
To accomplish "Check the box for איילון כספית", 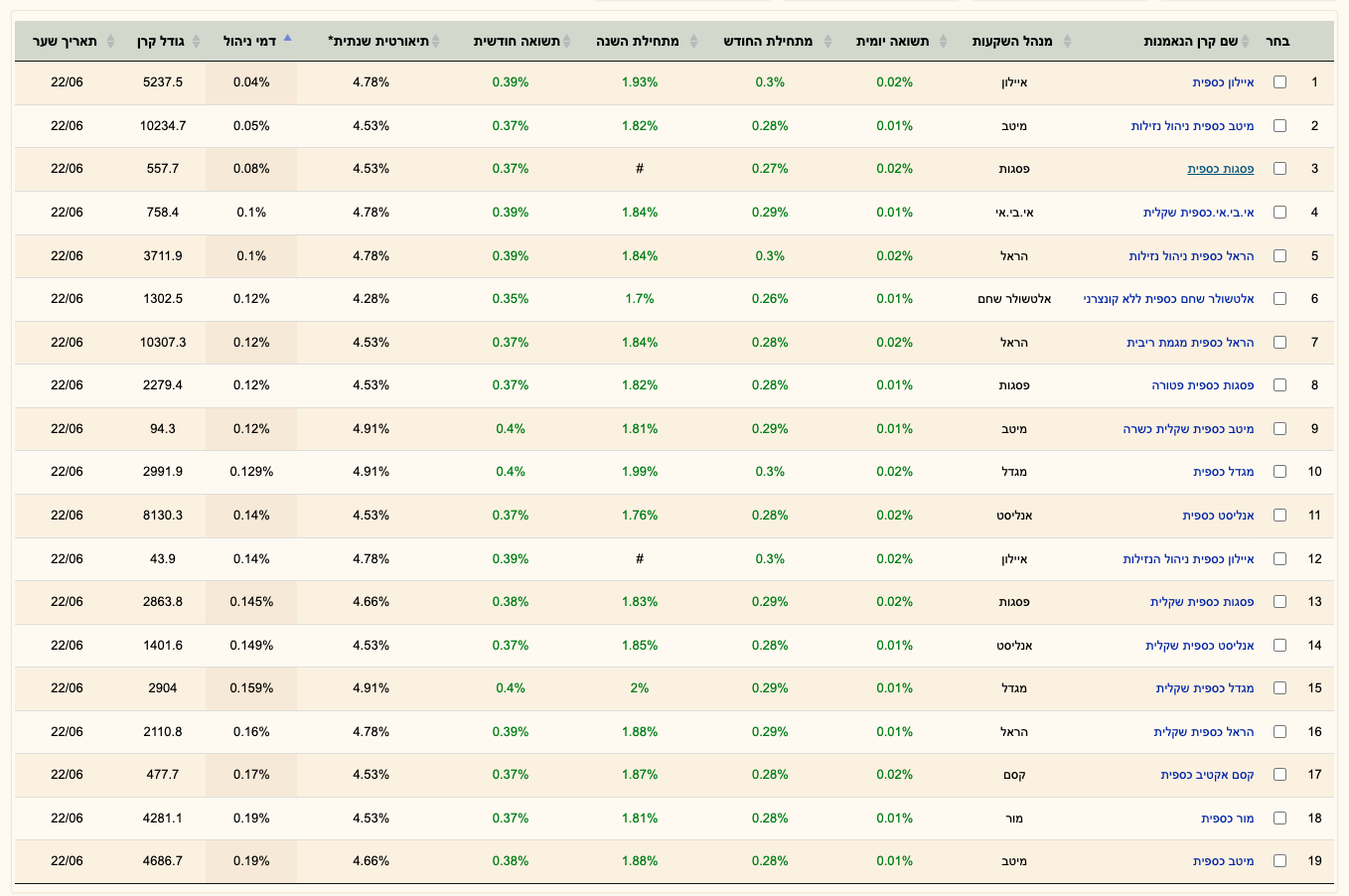I will coord(1279,82).
